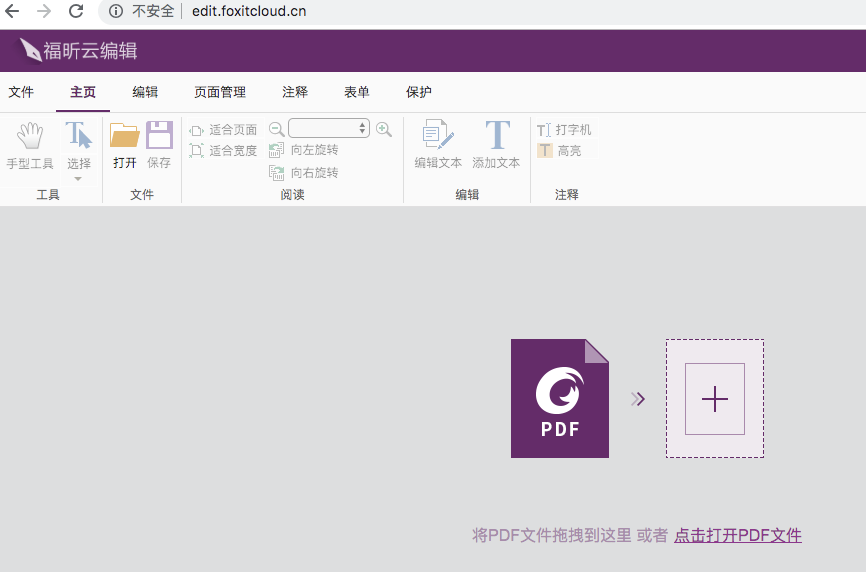The width and height of the screenshot is (866, 572).
Task: Rotate left with 向左旋转
Action: (303, 150)
